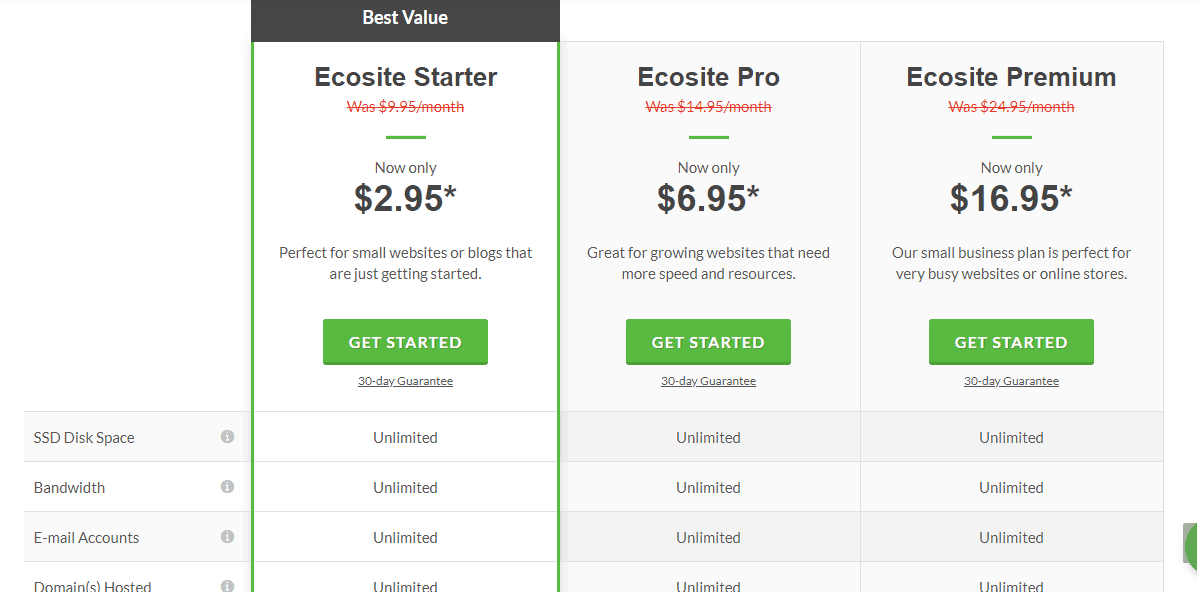Click the $6.95 price

click(x=708, y=198)
